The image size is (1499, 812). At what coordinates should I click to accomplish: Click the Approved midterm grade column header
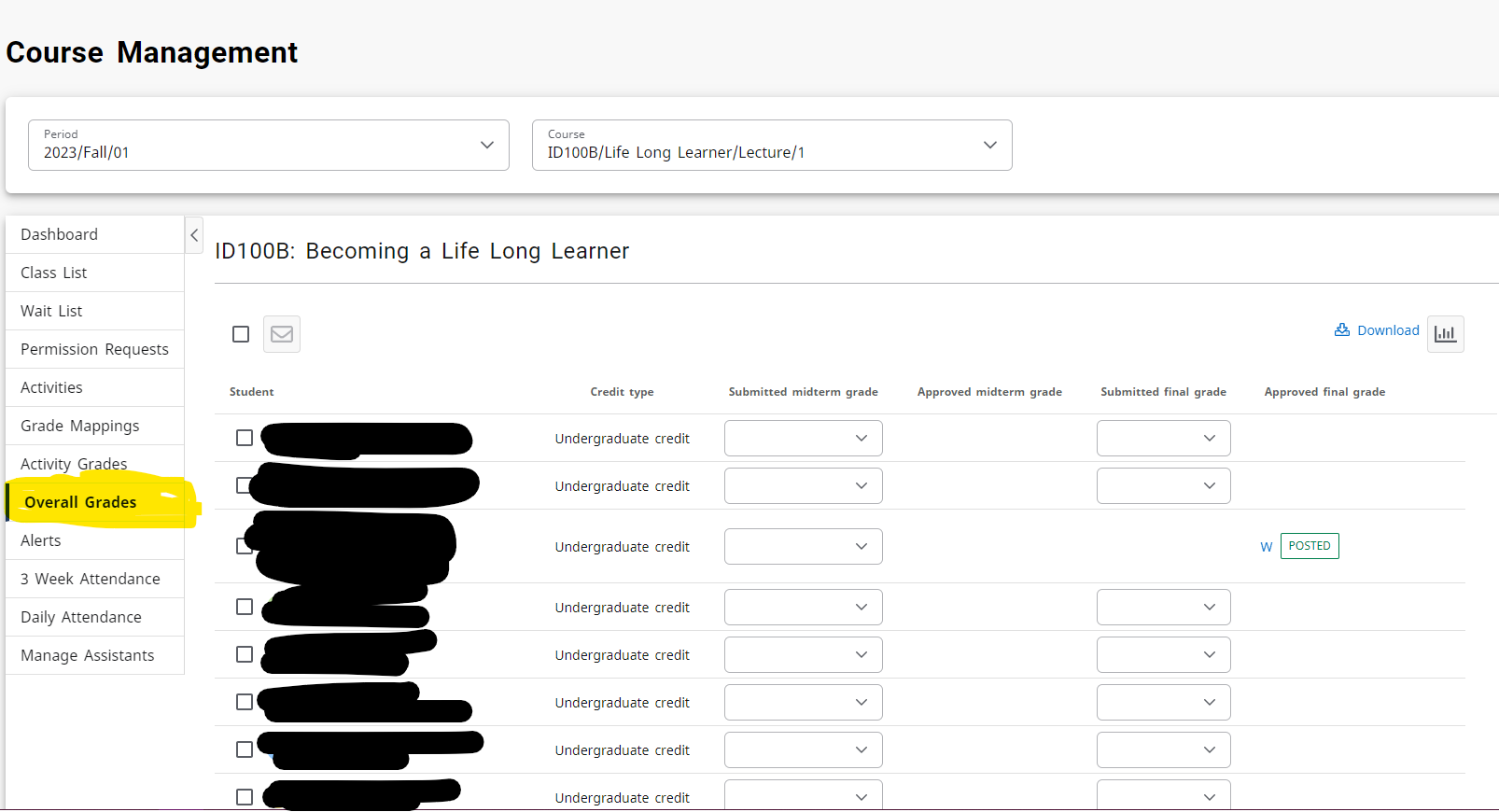[989, 392]
